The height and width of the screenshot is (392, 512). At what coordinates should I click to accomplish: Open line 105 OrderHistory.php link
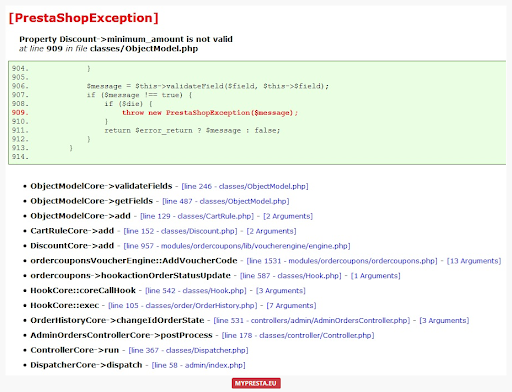pos(183,305)
